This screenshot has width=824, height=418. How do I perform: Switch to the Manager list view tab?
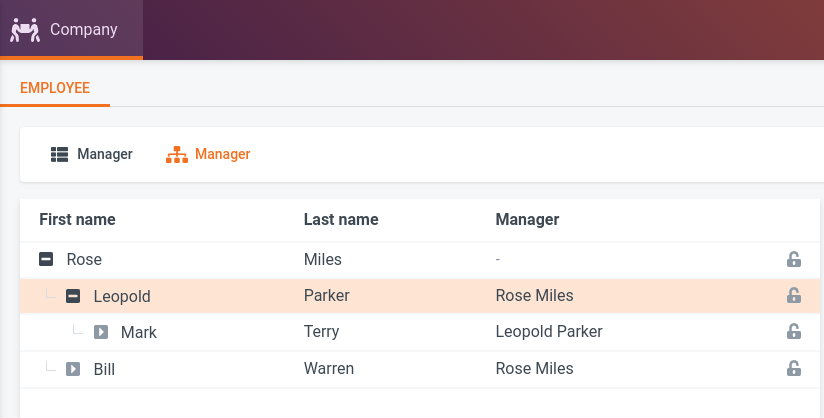pos(92,154)
